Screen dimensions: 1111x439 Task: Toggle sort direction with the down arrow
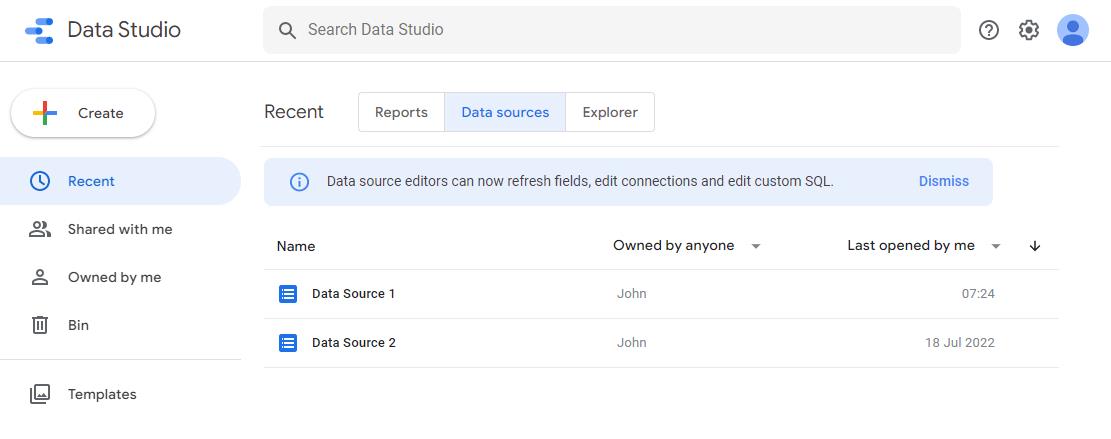tap(1034, 246)
